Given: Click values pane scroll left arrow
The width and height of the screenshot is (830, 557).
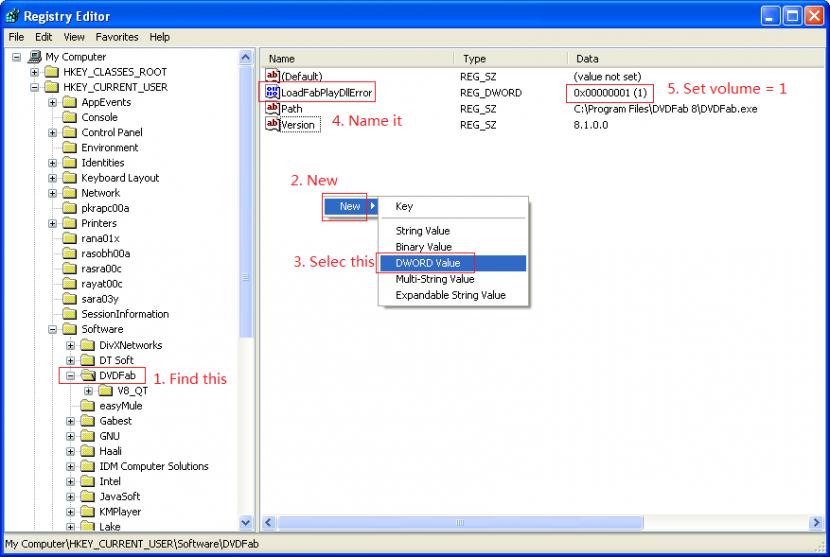Looking at the screenshot, I should (x=268, y=523).
